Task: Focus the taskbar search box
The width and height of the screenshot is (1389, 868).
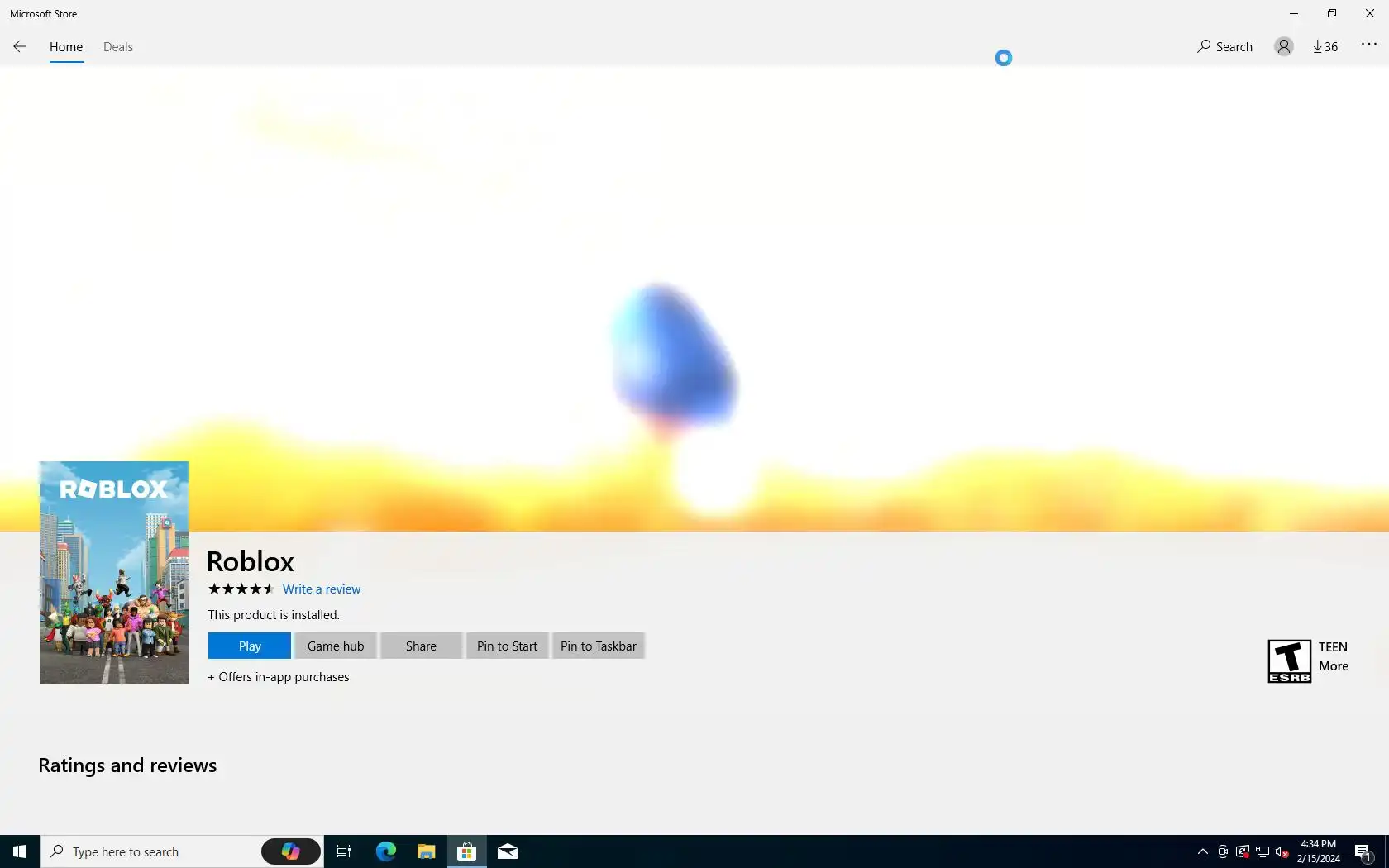Action: 150,851
